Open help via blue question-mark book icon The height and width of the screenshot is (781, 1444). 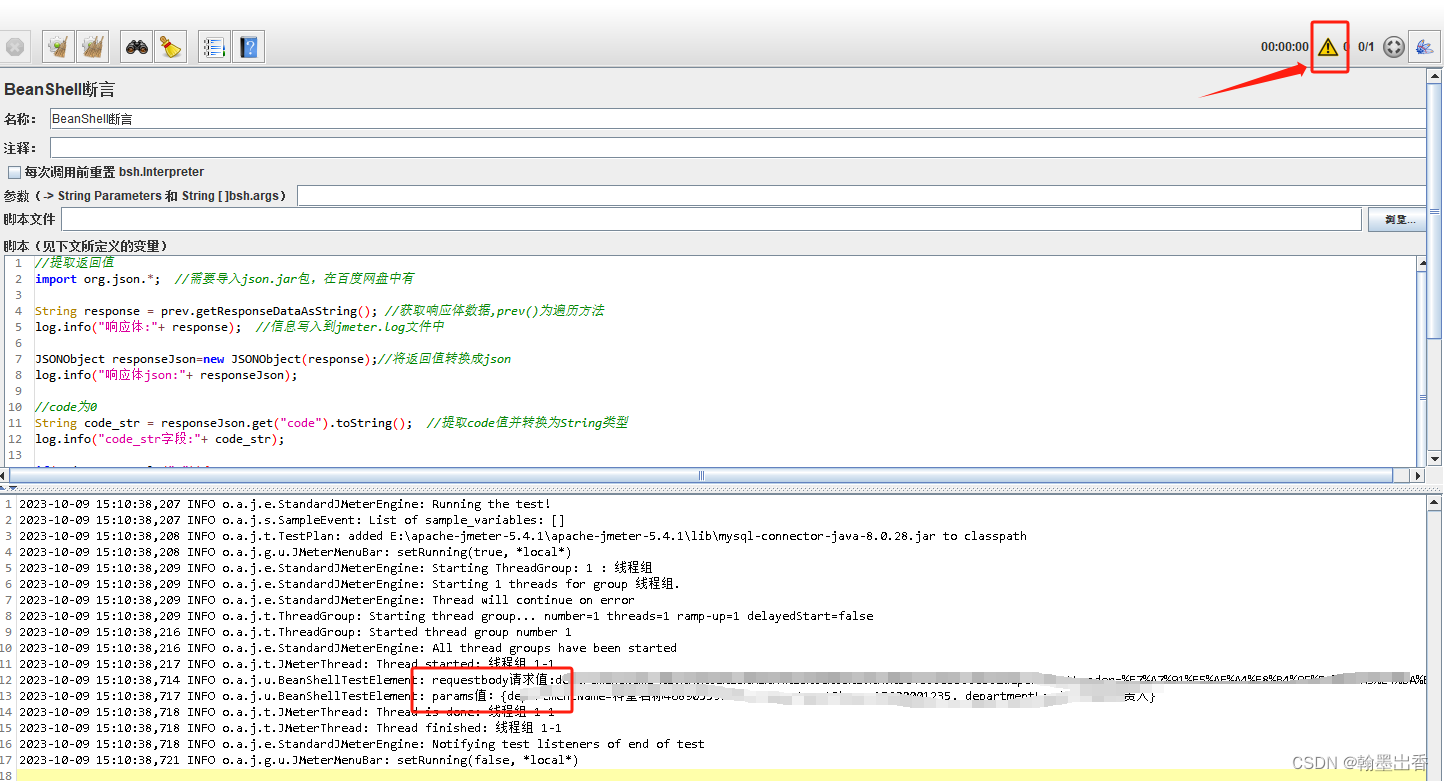click(248, 45)
